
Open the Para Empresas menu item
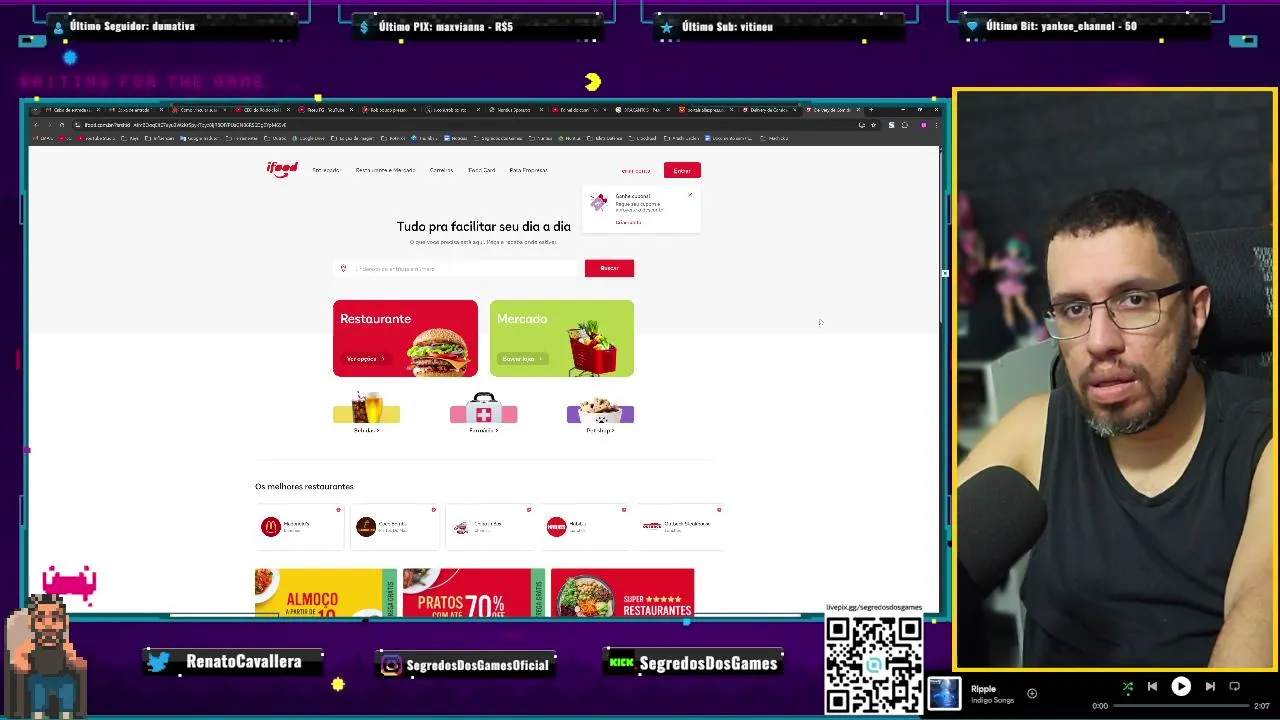[x=528, y=170]
